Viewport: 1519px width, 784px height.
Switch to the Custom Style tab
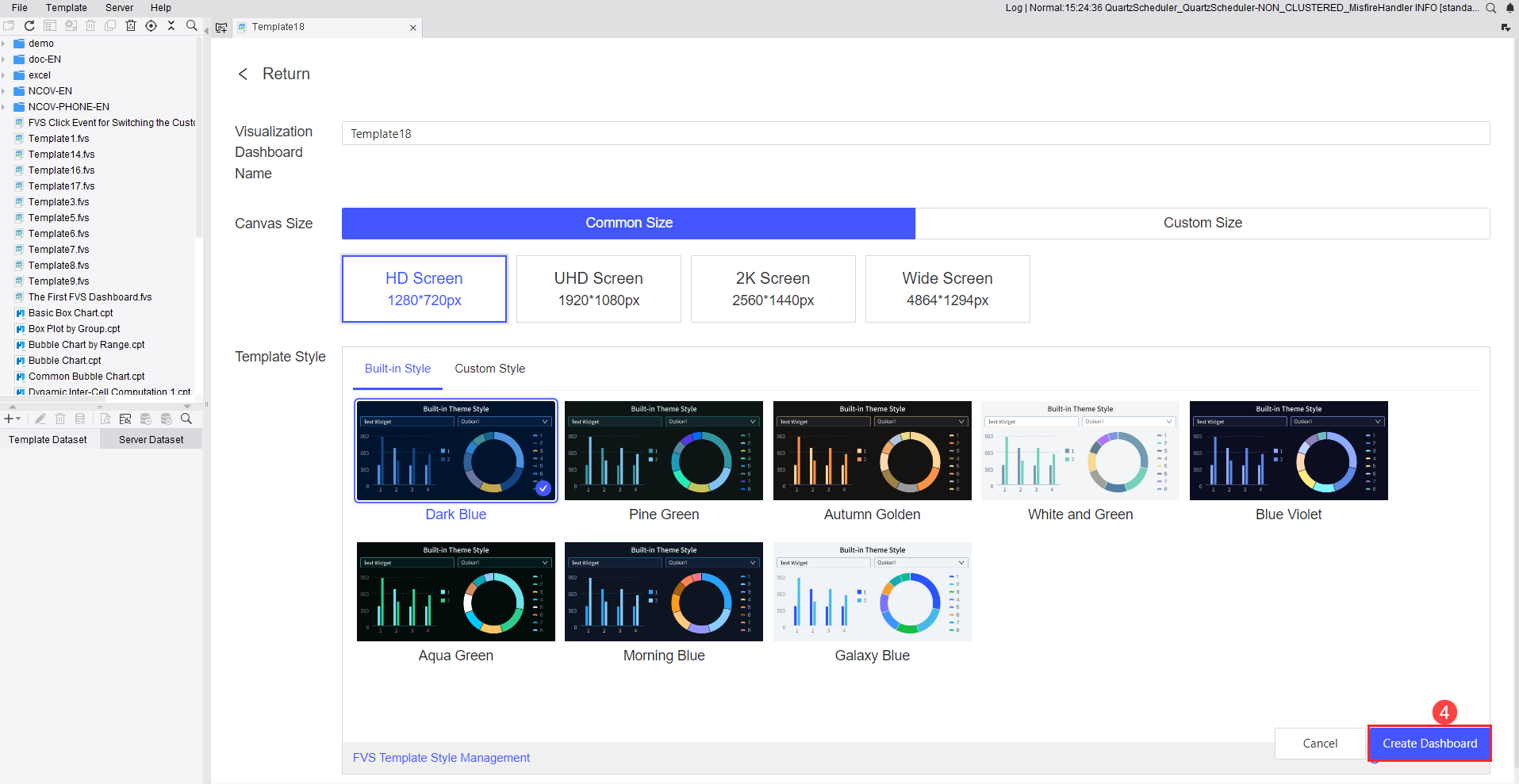click(x=489, y=369)
